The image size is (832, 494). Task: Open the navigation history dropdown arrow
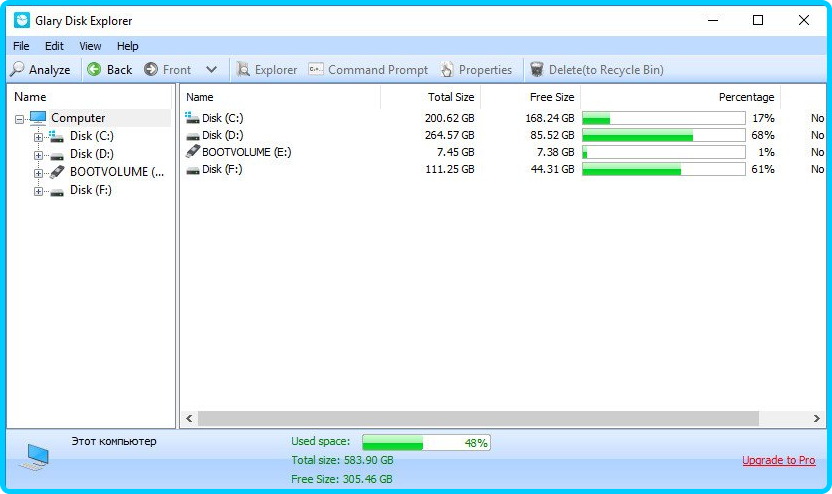click(211, 70)
